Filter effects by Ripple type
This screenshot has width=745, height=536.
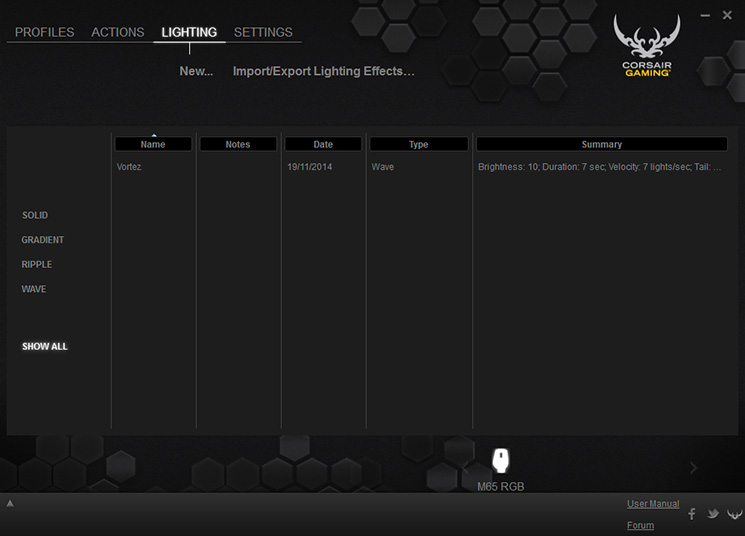coord(37,264)
